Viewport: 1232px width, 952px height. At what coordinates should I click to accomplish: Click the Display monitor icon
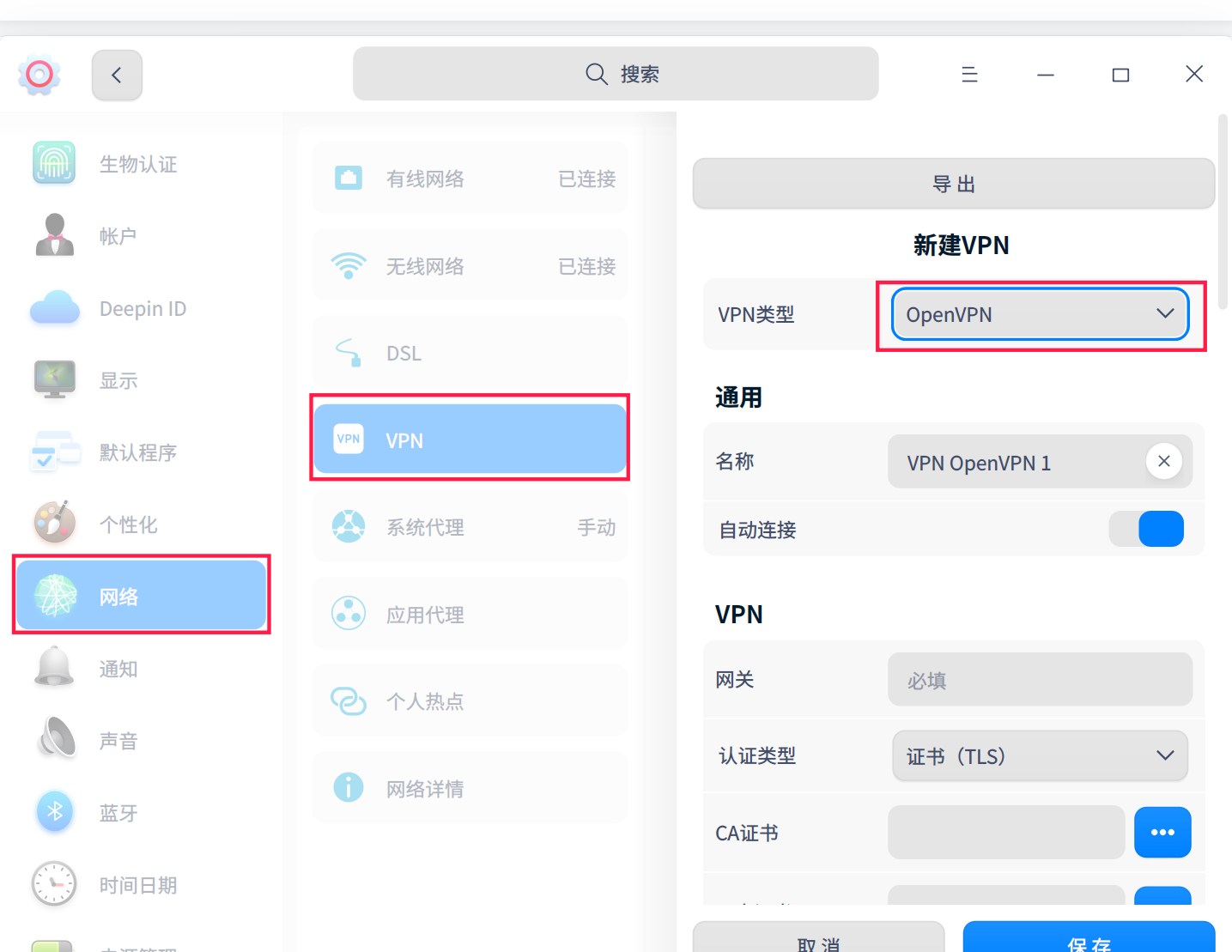[x=55, y=379]
